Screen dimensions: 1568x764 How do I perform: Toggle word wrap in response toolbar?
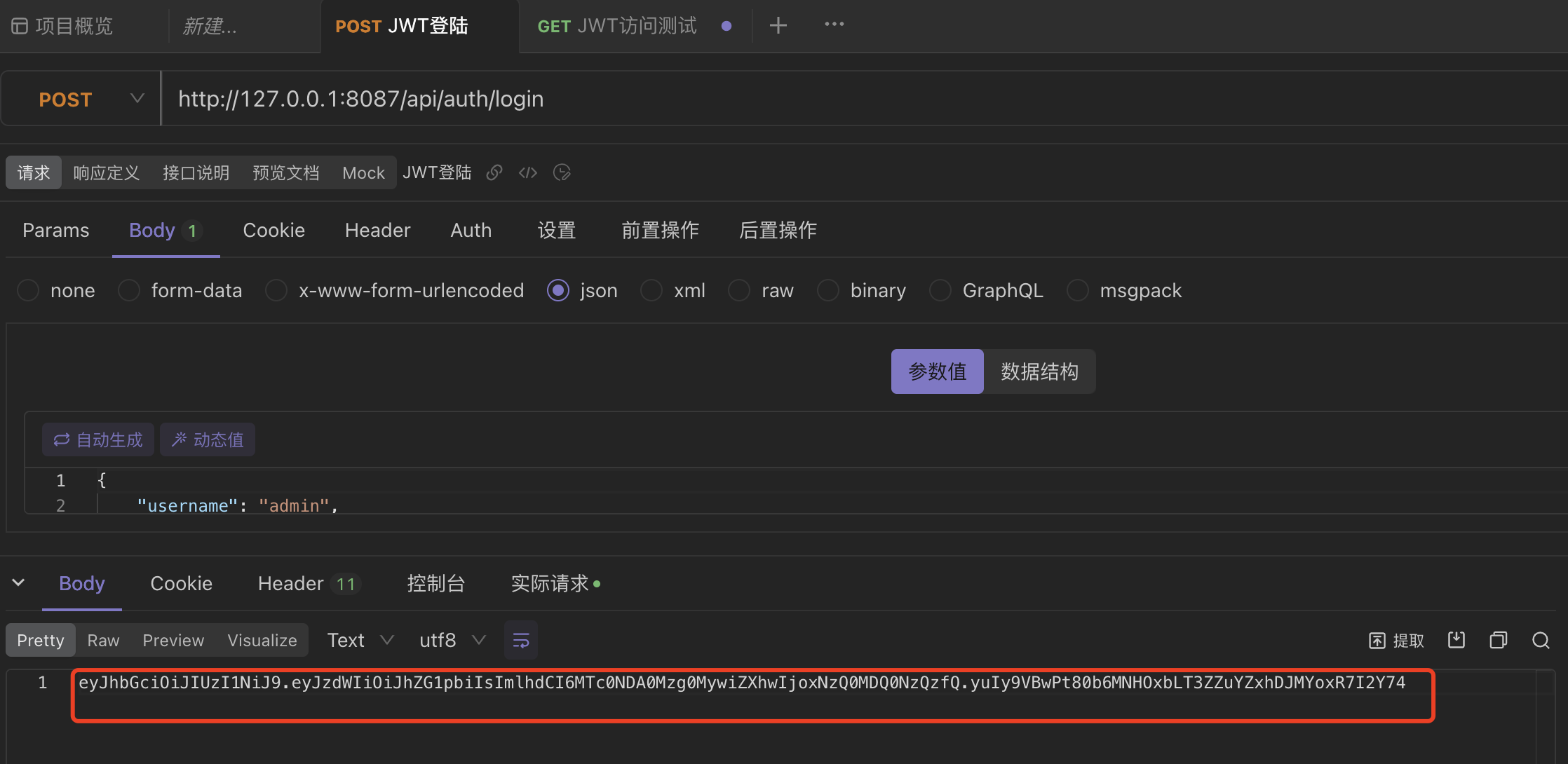[x=520, y=640]
